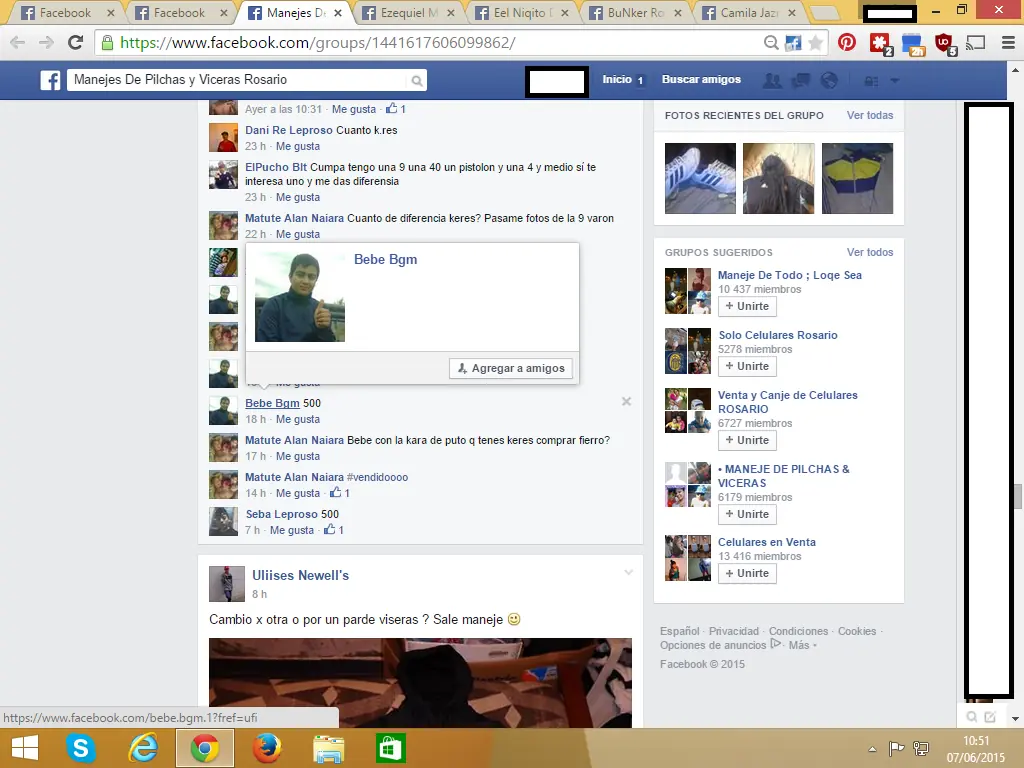Click Unirte for Solo Celulares Rosario group
The height and width of the screenshot is (768, 1024).
(x=747, y=366)
